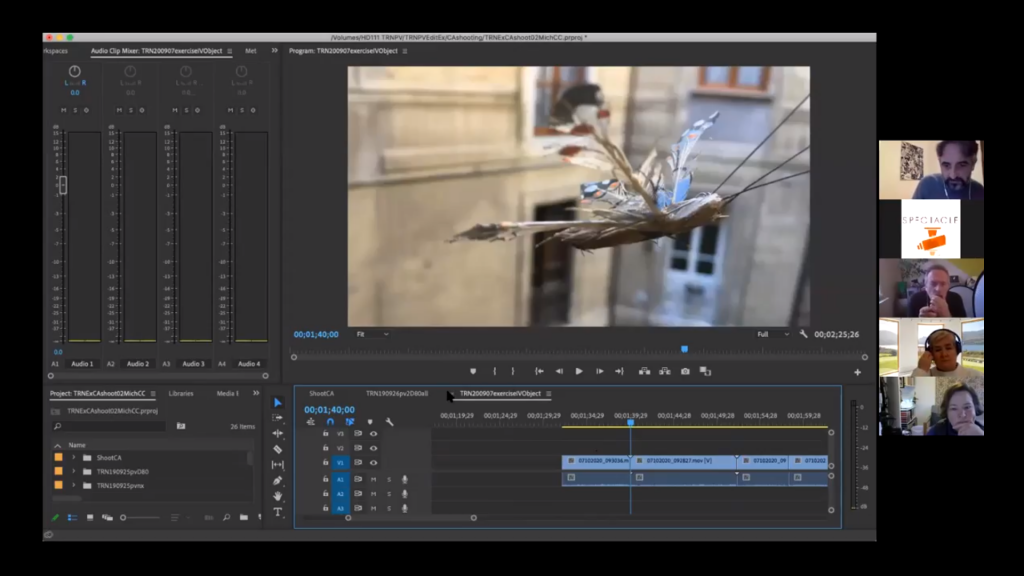
Task: Open timeline display settings wrench
Action: pos(389,422)
